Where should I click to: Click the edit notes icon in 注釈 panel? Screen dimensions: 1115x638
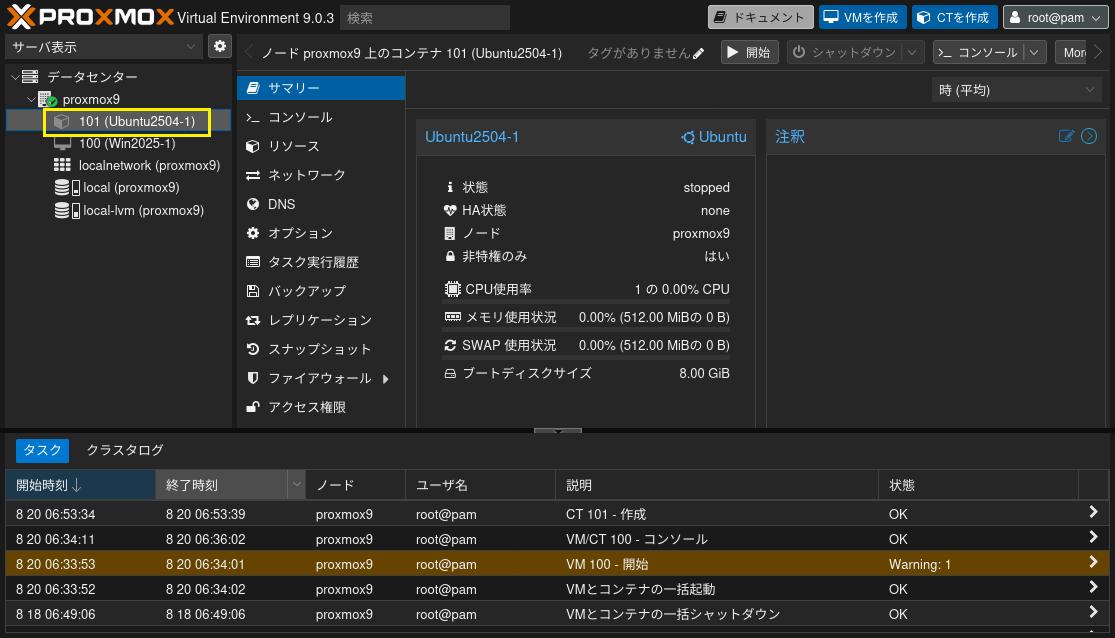(1065, 136)
